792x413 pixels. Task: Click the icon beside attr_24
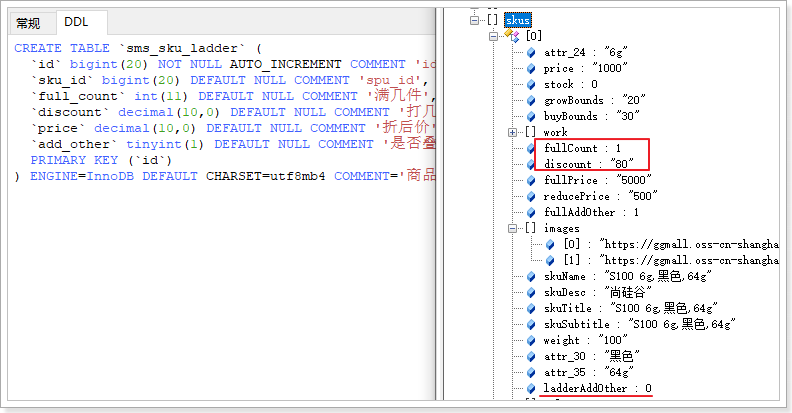pyautogui.click(x=531, y=52)
